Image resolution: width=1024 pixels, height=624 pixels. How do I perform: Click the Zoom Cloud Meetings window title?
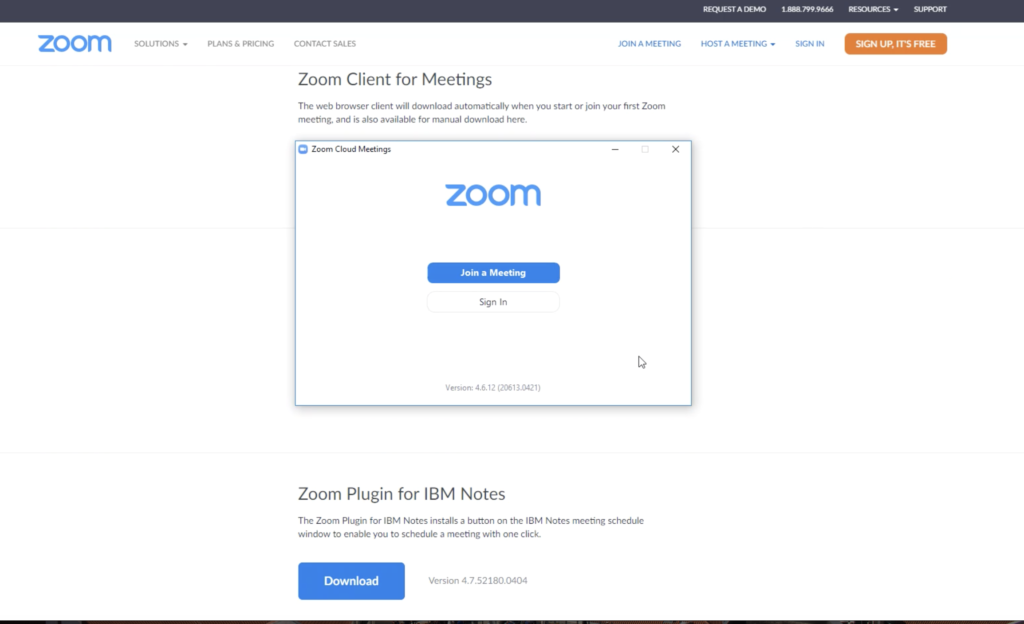[x=351, y=149]
